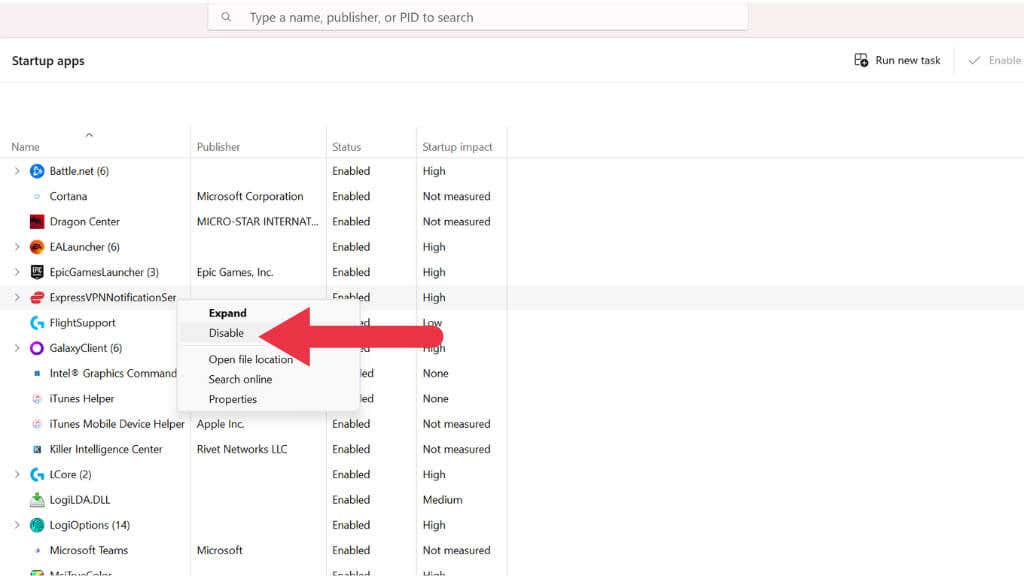Screen dimensions: 1024x576
Task: Expand the Battle.net (6) group
Action: tap(17, 171)
